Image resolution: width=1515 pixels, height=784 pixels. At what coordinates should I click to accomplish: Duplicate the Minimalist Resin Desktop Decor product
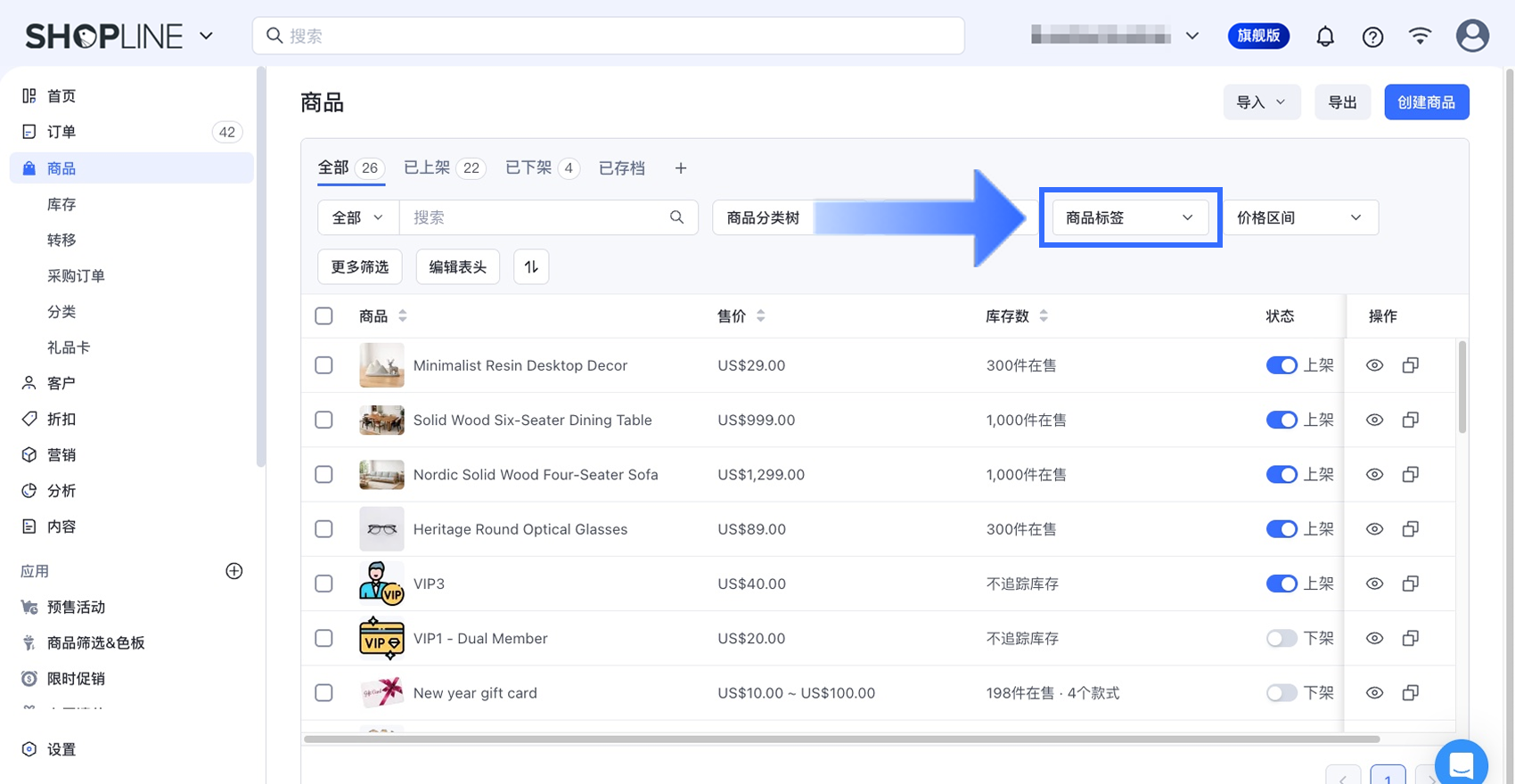click(1410, 365)
